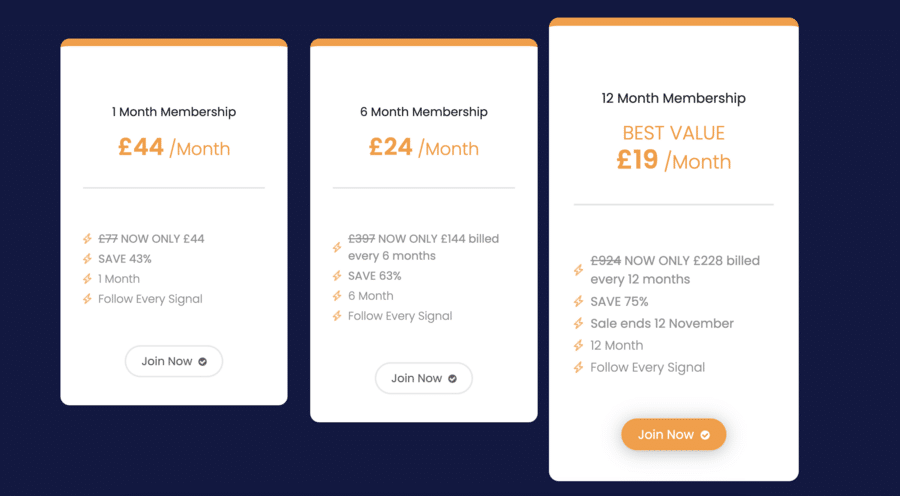Click lightning bolt beside the "12 Month" feature

point(579,346)
